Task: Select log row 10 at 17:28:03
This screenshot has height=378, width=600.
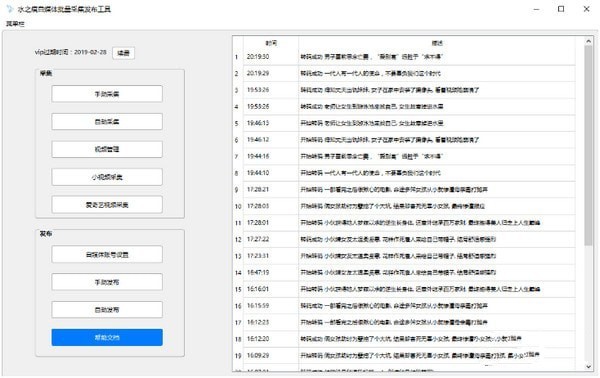Action: [404, 206]
